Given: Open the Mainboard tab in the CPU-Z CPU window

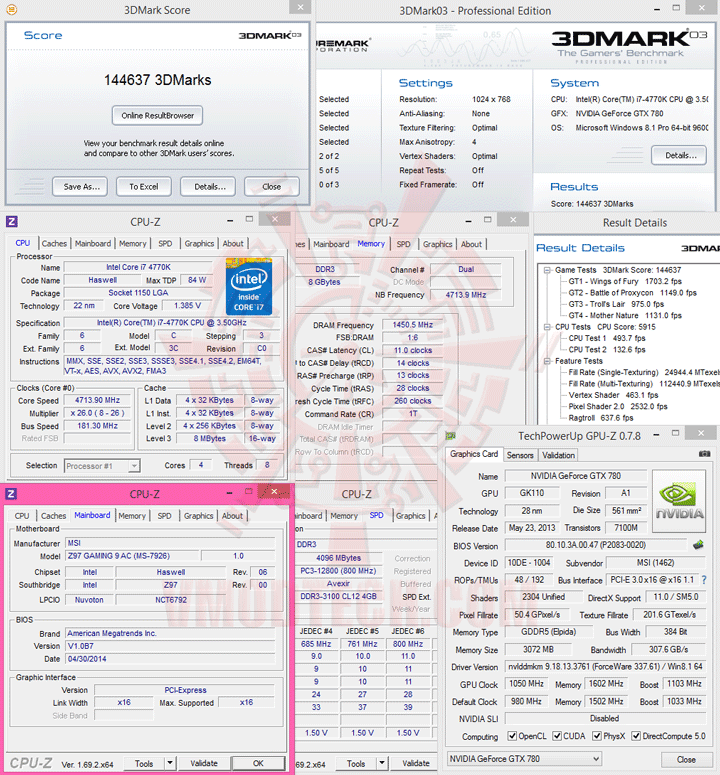Looking at the screenshot, I should pyautogui.click(x=93, y=243).
